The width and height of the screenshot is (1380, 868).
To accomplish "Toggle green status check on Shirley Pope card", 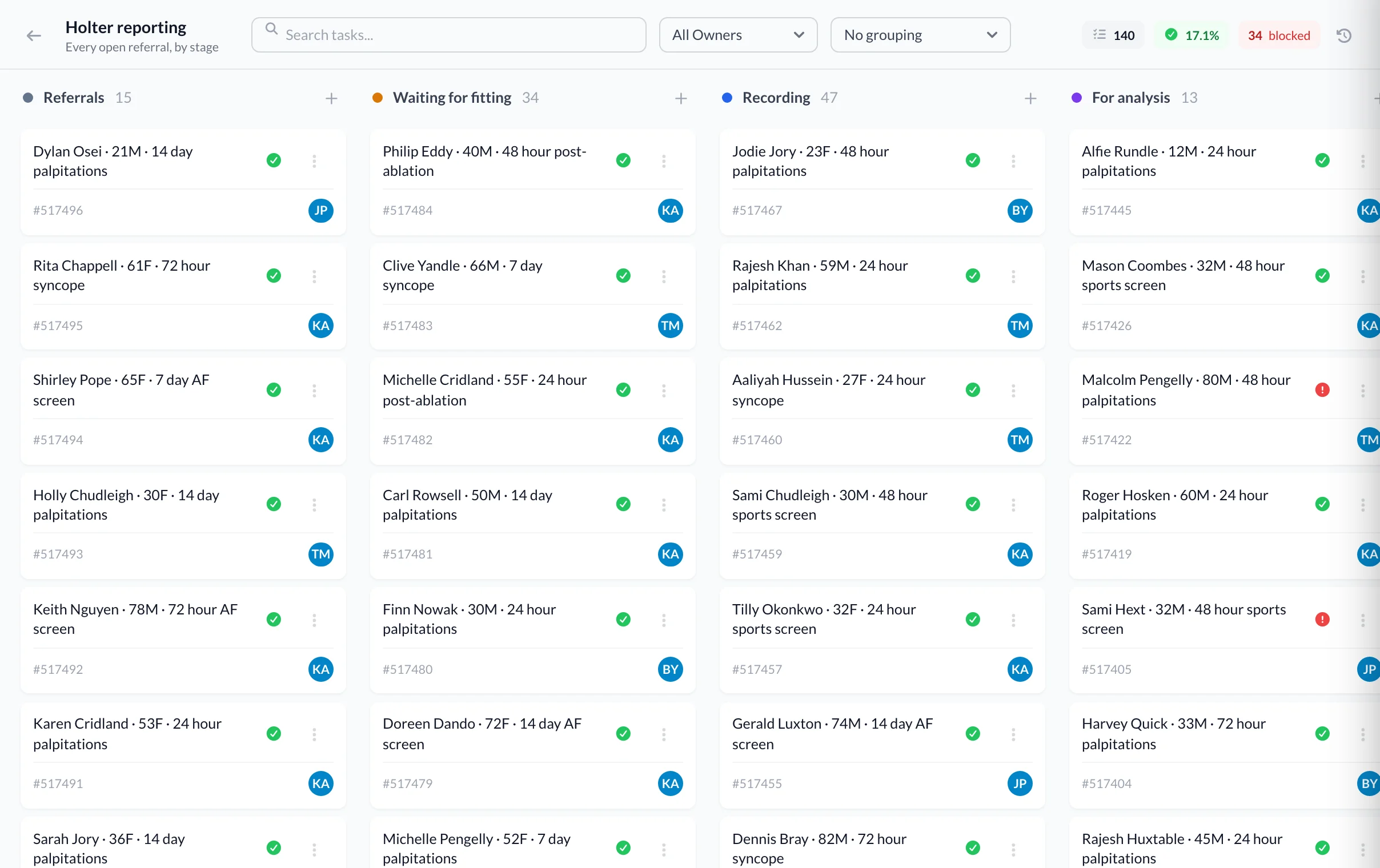I will (274, 390).
